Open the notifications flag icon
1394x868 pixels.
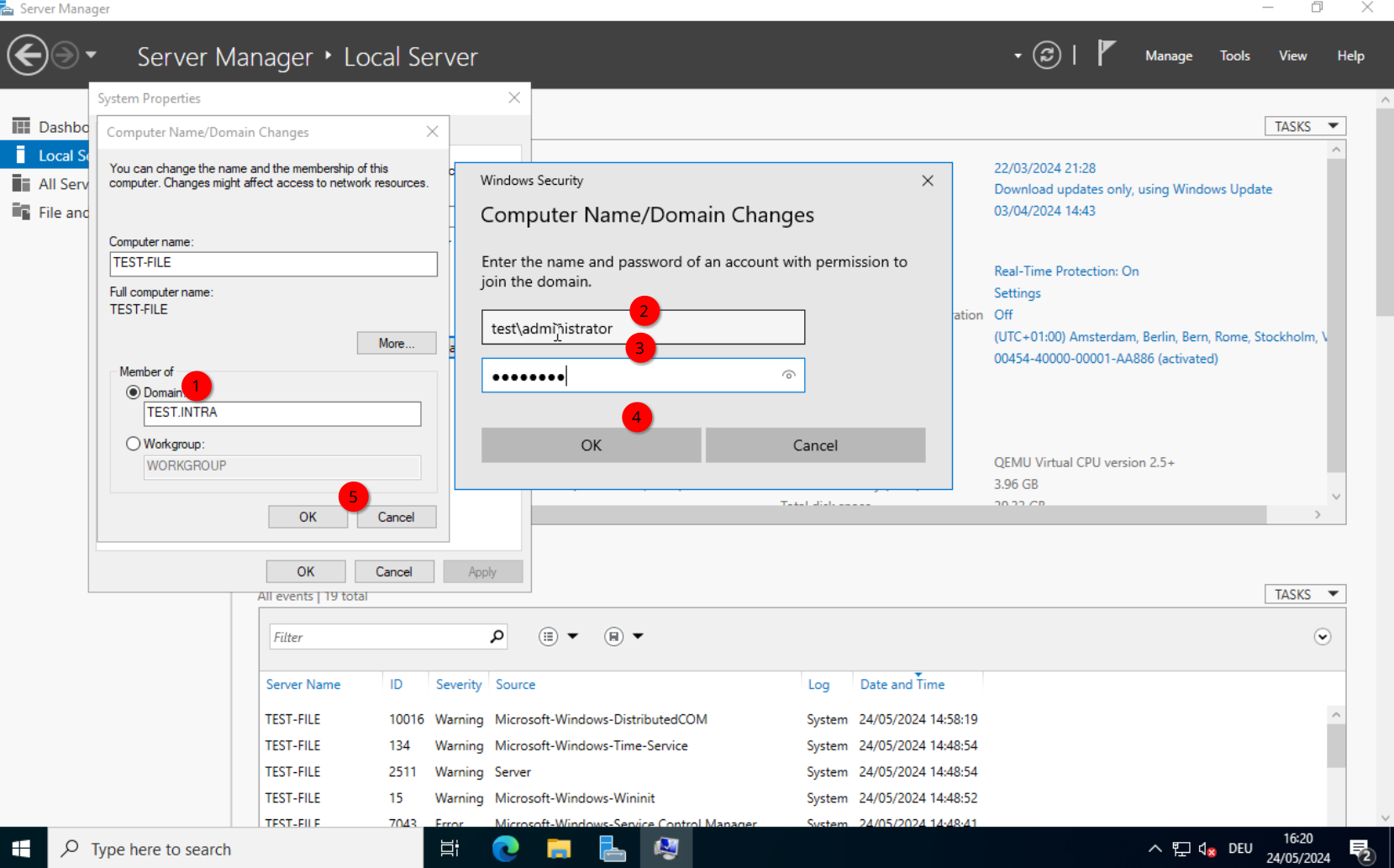(x=1106, y=54)
